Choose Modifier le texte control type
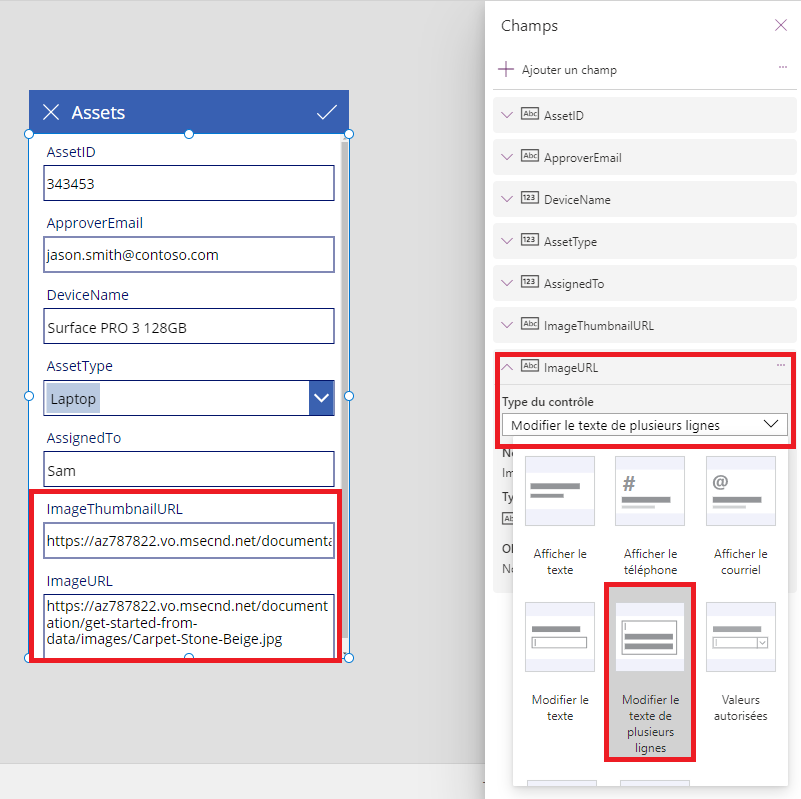 (560, 662)
